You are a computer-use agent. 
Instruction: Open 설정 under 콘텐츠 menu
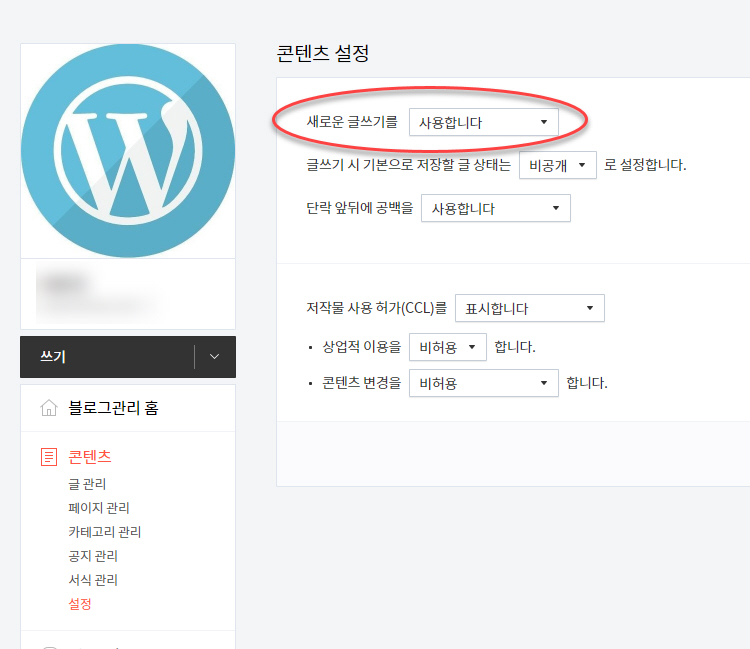(80, 604)
